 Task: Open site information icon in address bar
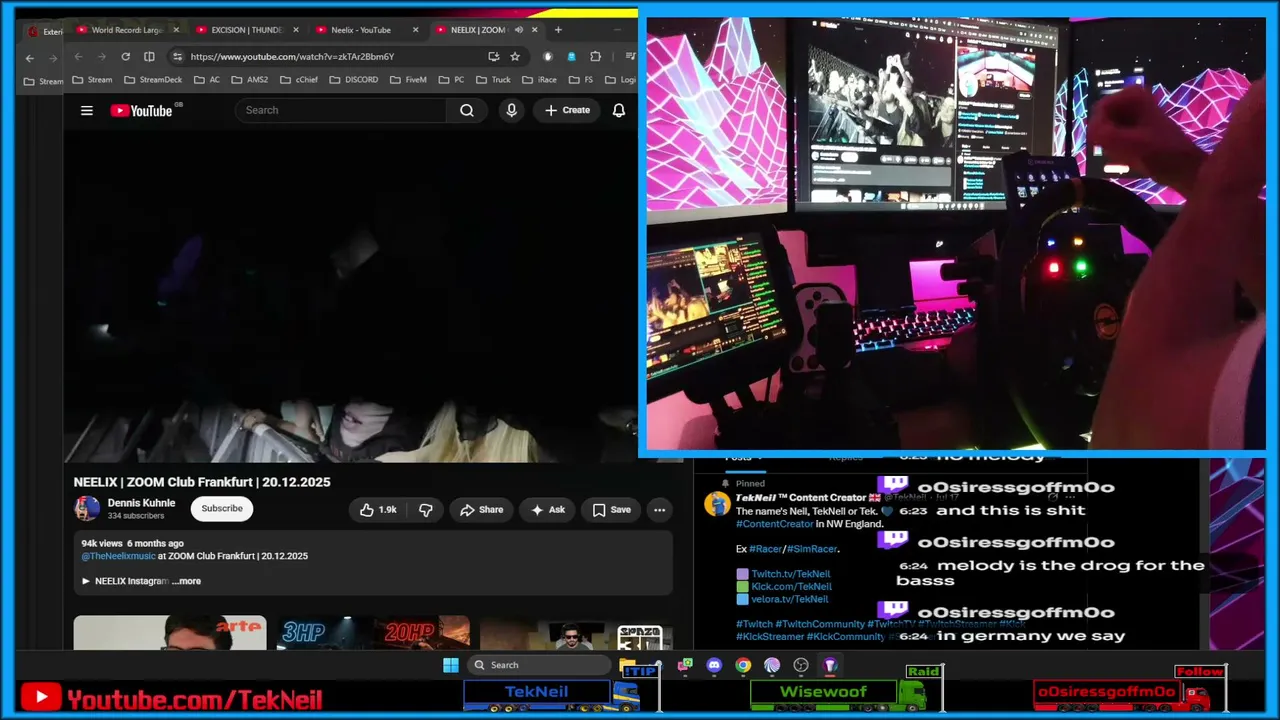[177, 57]
